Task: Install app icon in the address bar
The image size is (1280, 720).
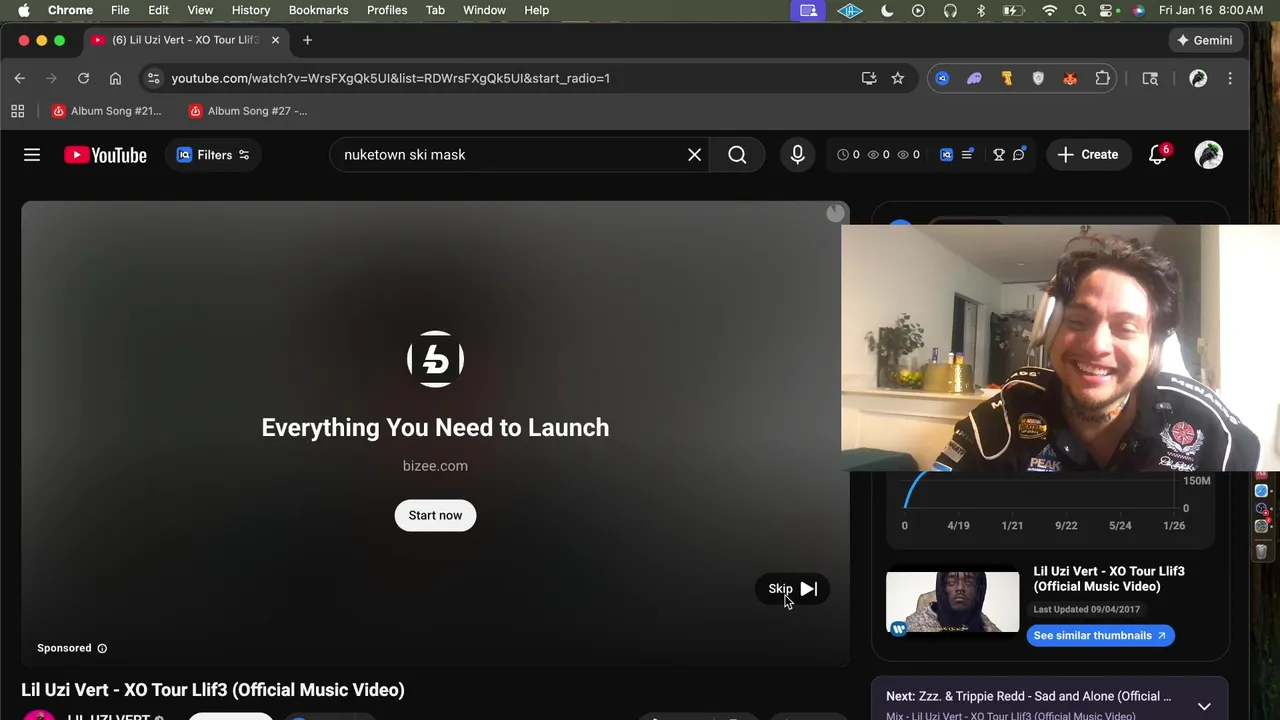Action: click(x=869, y=78)
